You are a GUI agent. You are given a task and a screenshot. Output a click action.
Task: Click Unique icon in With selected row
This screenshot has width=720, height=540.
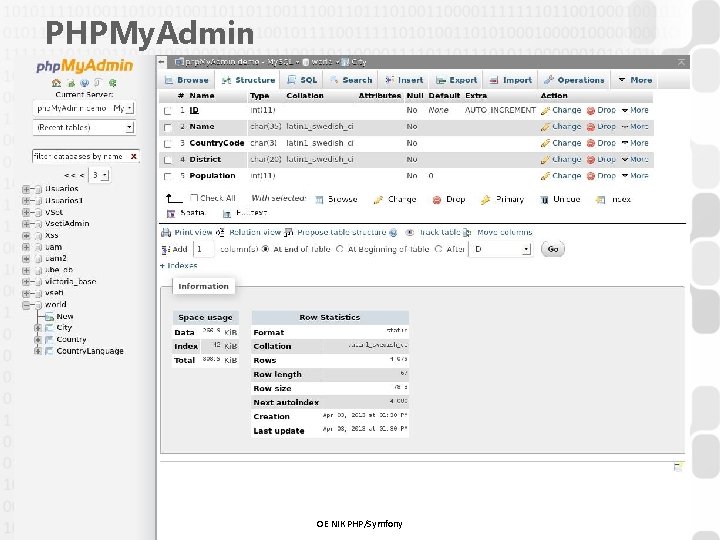tap(545, 200)
